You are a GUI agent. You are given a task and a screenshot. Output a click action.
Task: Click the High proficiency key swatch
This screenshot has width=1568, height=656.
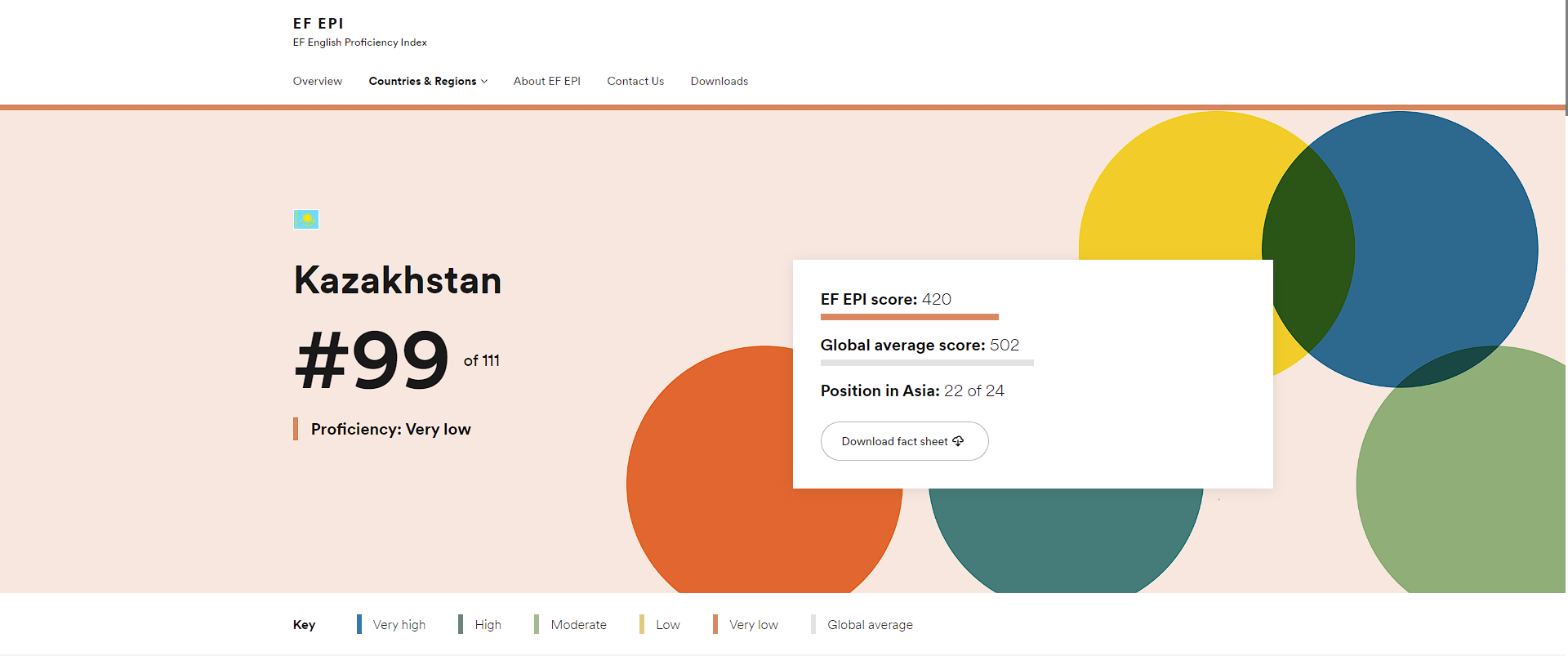point(461,624)
